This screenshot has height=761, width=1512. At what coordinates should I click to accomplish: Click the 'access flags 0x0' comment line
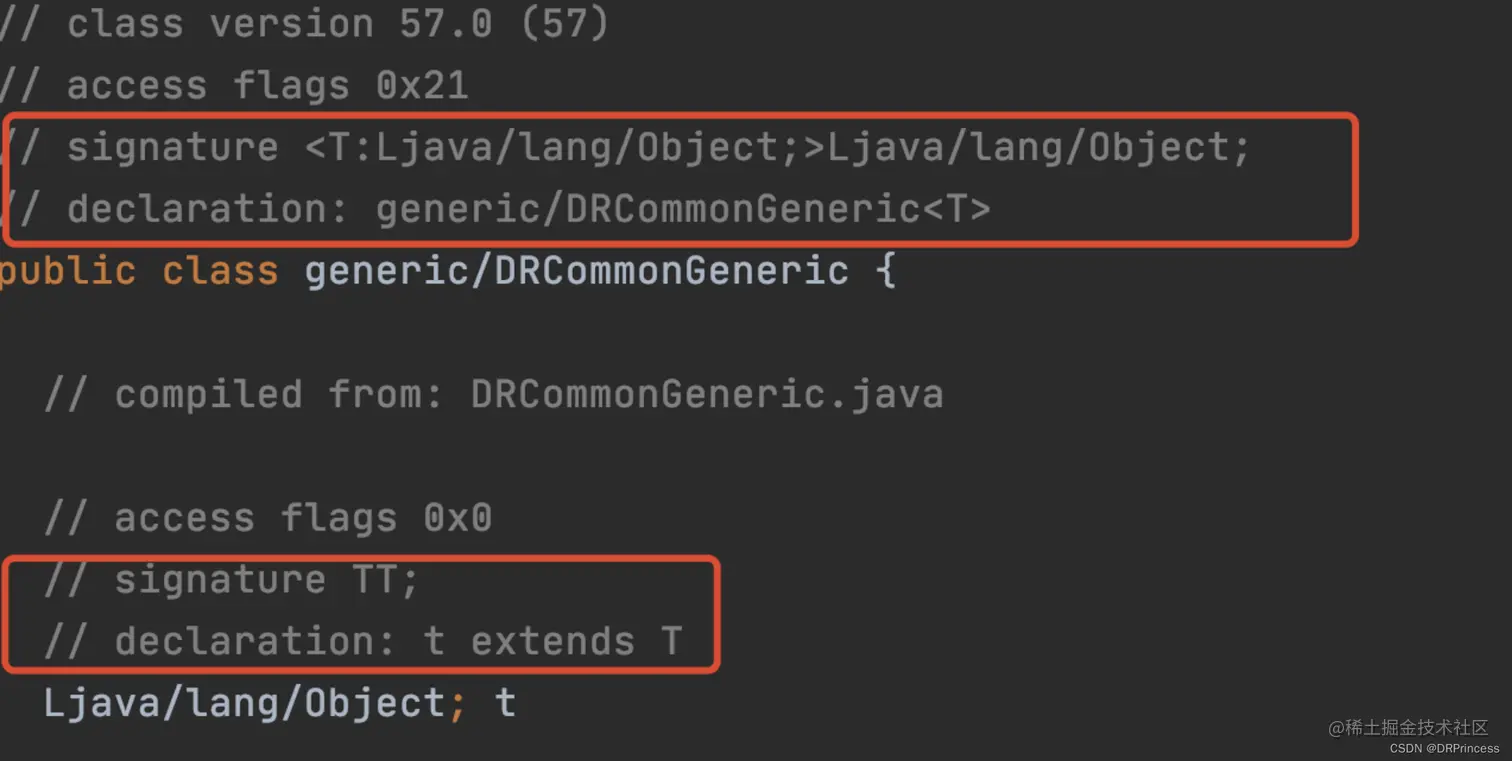pyautogui.click(x=268, y=518)
